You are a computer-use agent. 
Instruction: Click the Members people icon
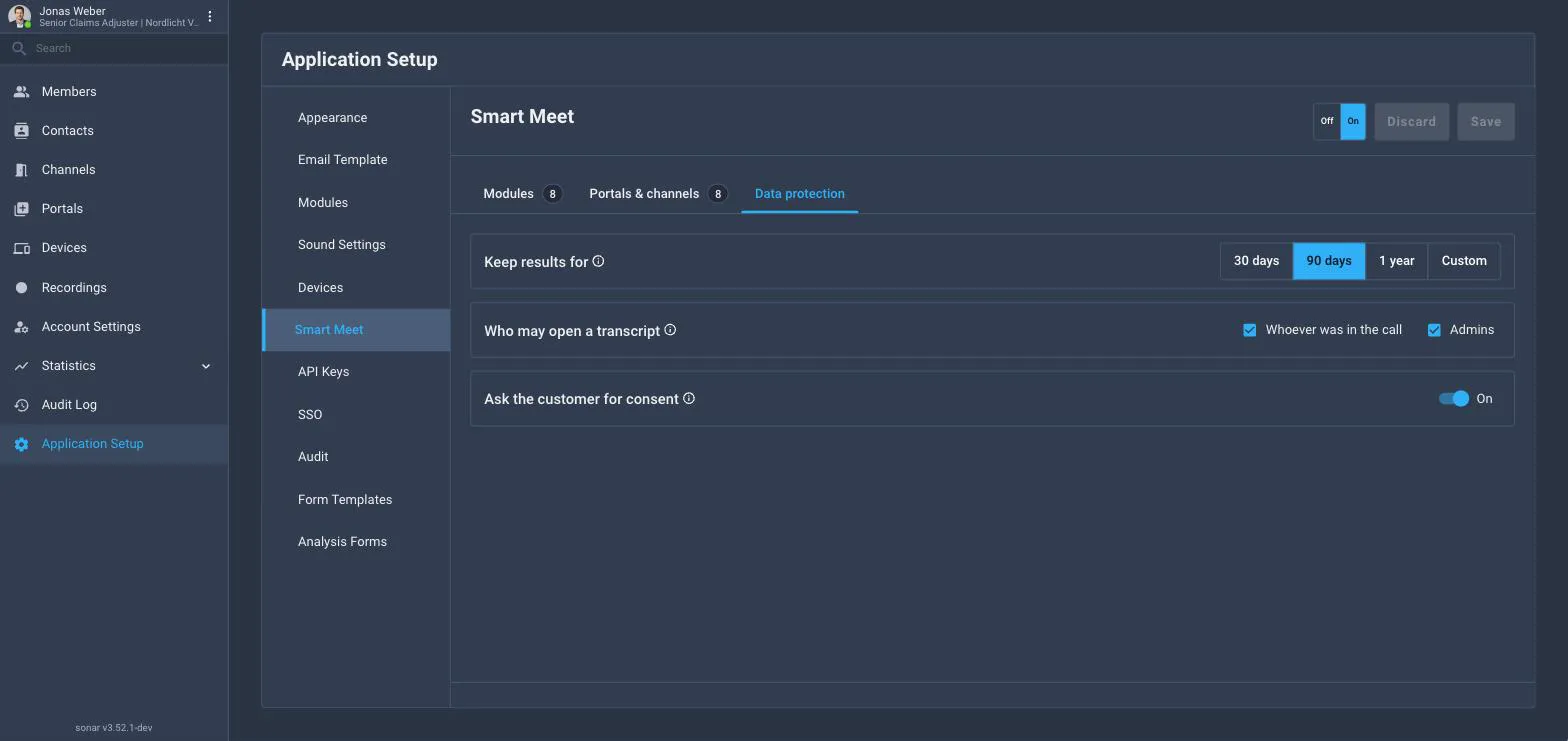(21, 92)
